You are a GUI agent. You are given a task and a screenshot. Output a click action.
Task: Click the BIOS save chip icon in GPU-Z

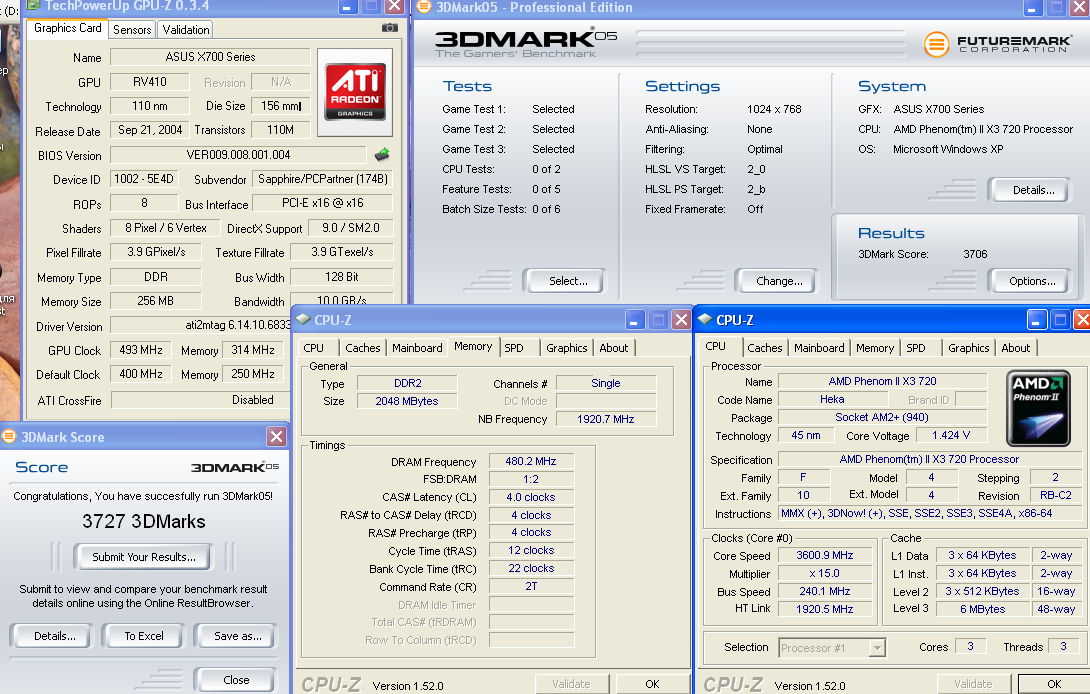(382, 154)
